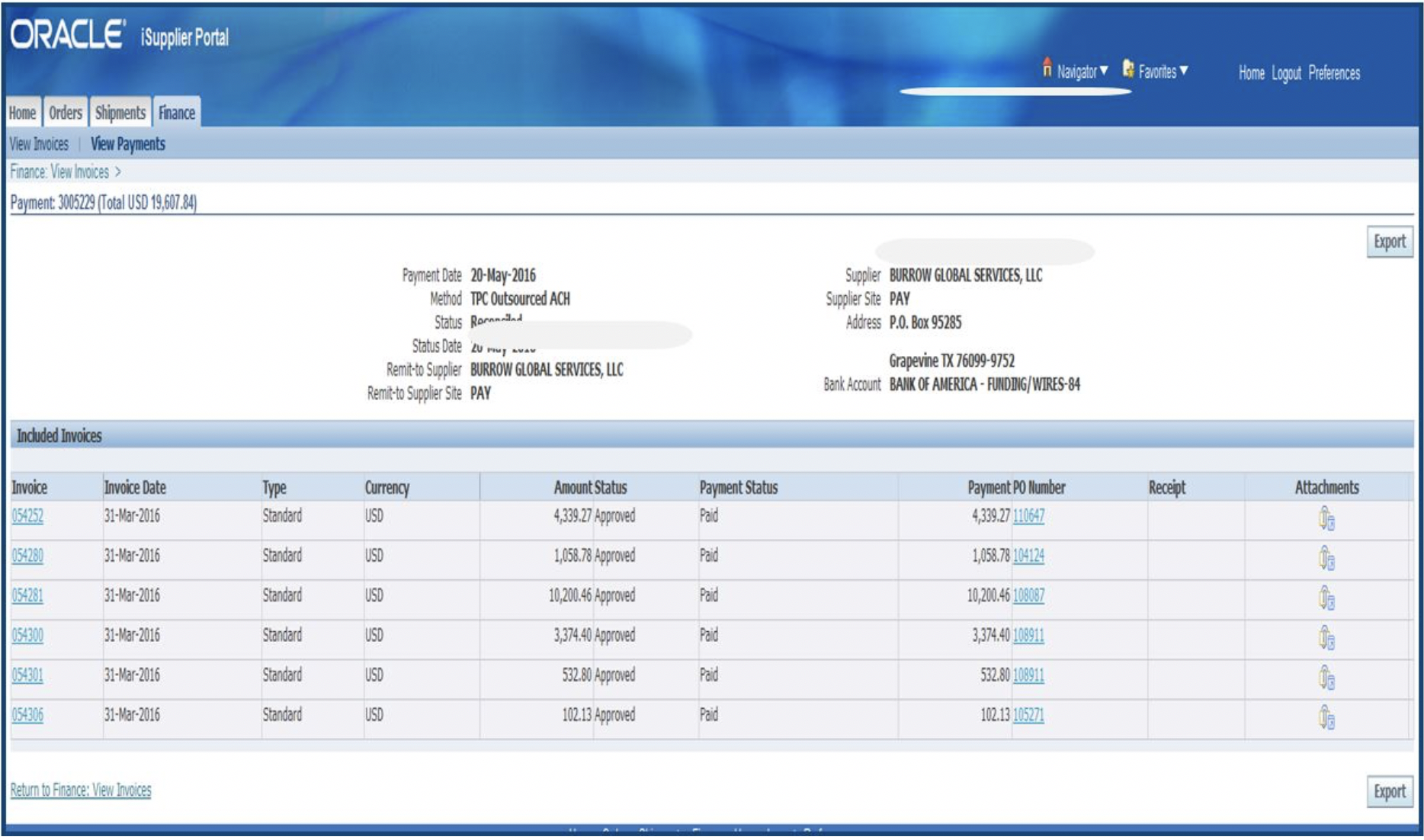
Task: Open the View Payments subtab
Action: pos(128,144)
